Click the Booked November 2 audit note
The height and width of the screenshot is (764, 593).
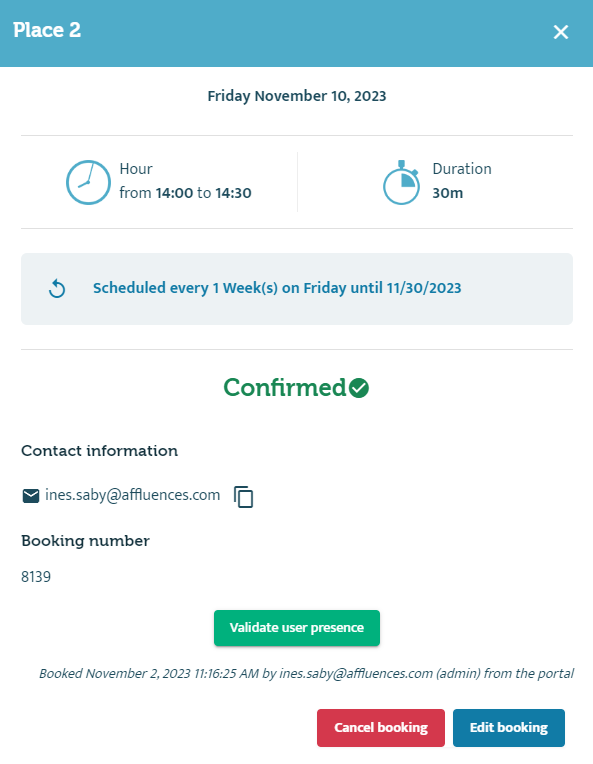pyautogui.click(x=306, y=673)
